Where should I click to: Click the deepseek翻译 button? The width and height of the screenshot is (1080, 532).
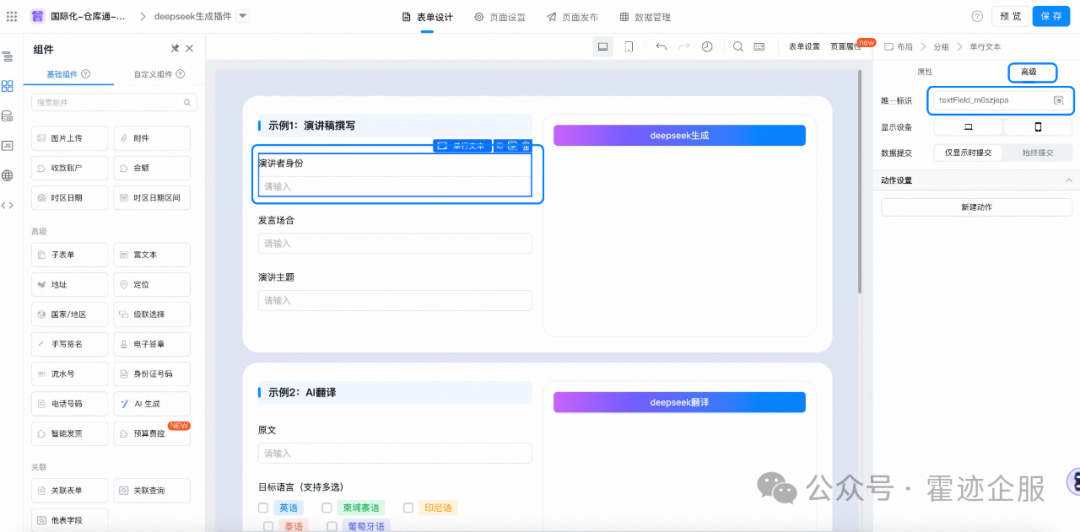[679, 402]
